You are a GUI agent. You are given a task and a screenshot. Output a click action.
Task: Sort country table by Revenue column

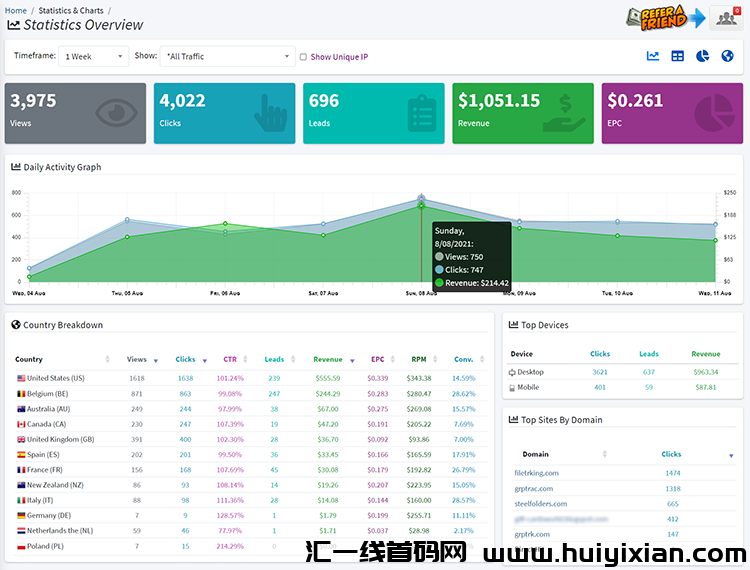point(328,360)
